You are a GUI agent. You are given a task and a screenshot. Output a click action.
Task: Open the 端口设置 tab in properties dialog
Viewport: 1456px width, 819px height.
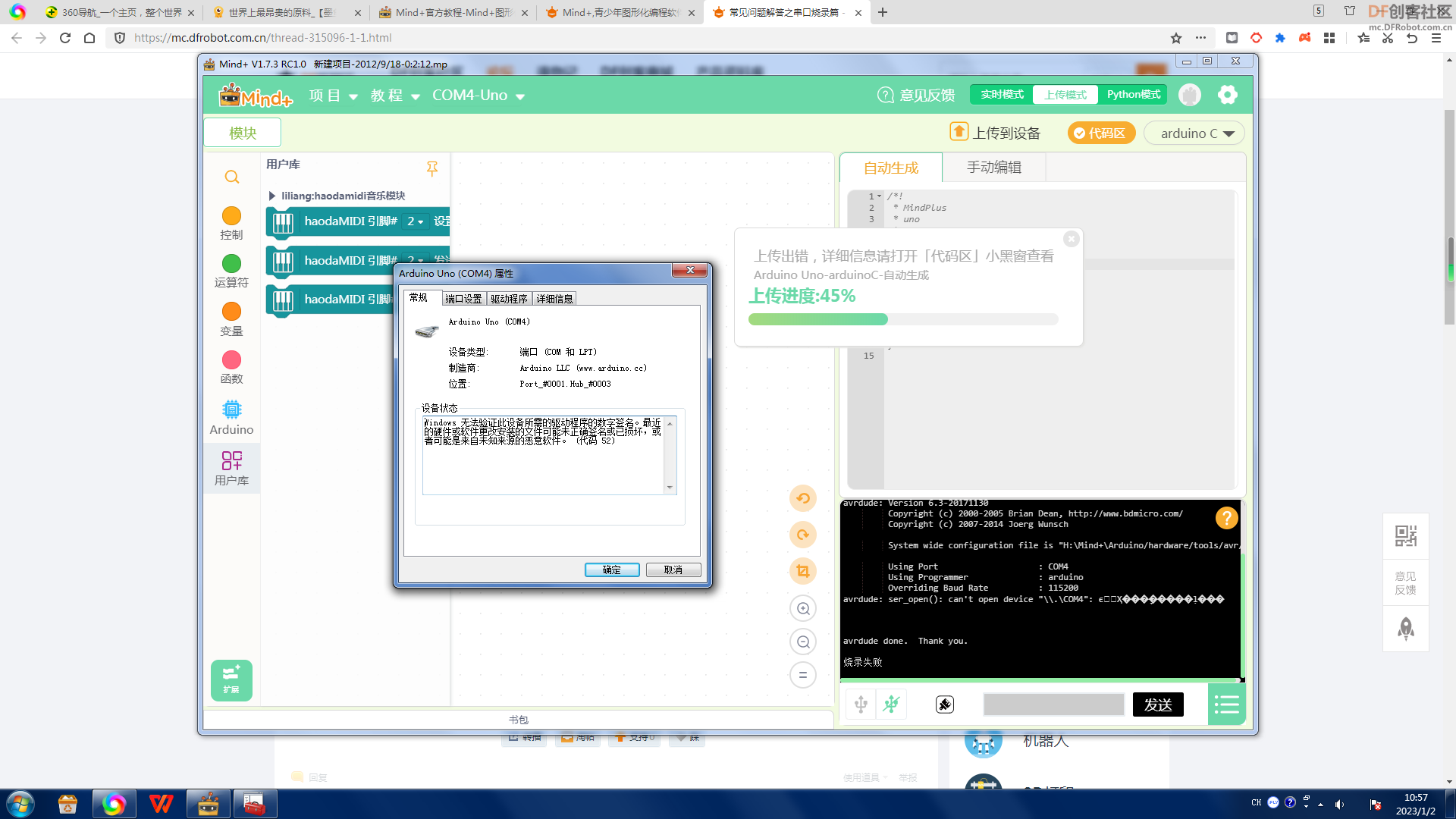click(x=463, y=299)
